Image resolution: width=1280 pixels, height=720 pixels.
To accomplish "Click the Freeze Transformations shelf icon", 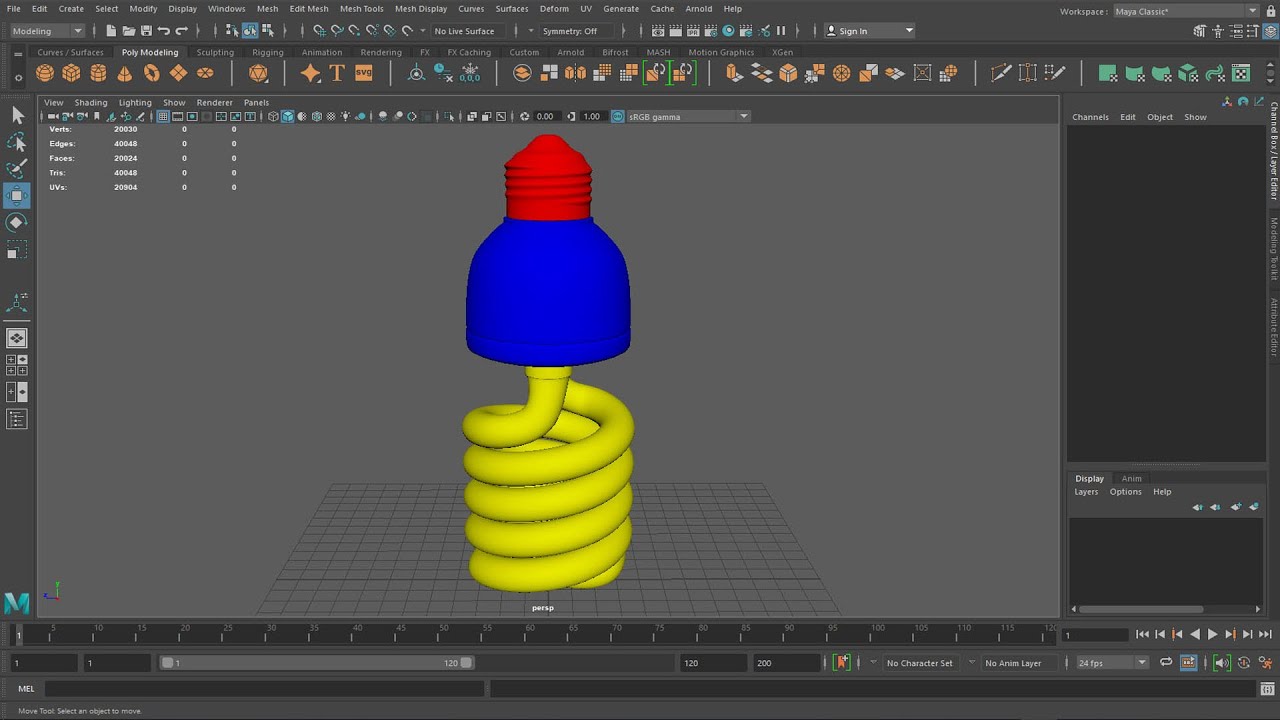I will coord(470,73).
